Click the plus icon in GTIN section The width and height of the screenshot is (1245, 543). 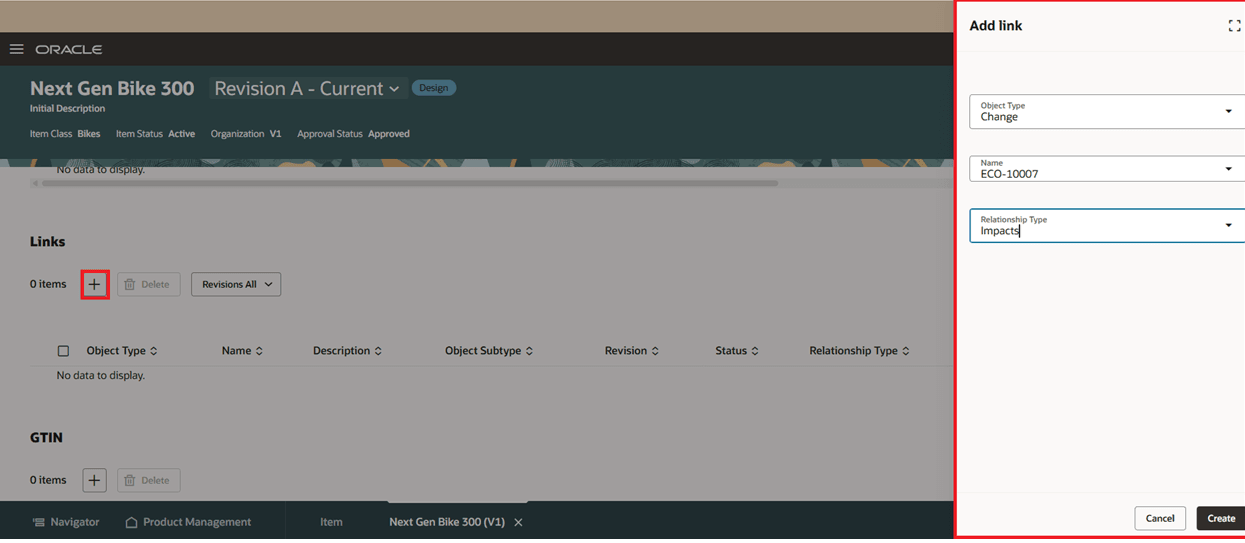94,480
